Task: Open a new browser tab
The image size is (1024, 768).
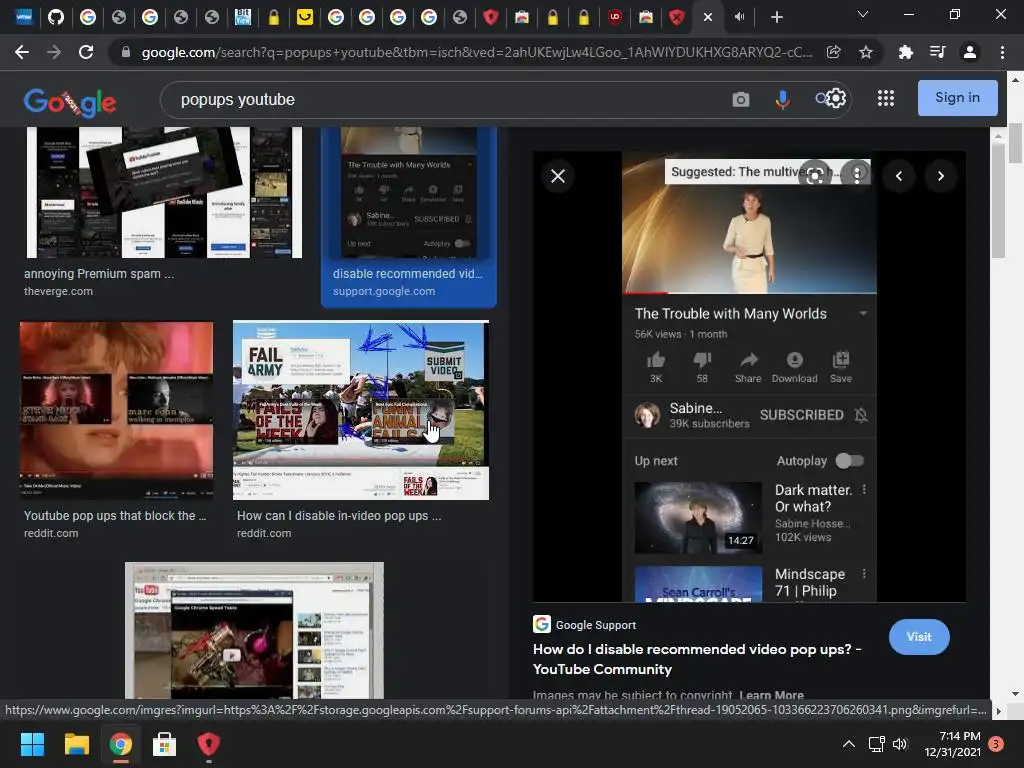Action: coord(776,18)
